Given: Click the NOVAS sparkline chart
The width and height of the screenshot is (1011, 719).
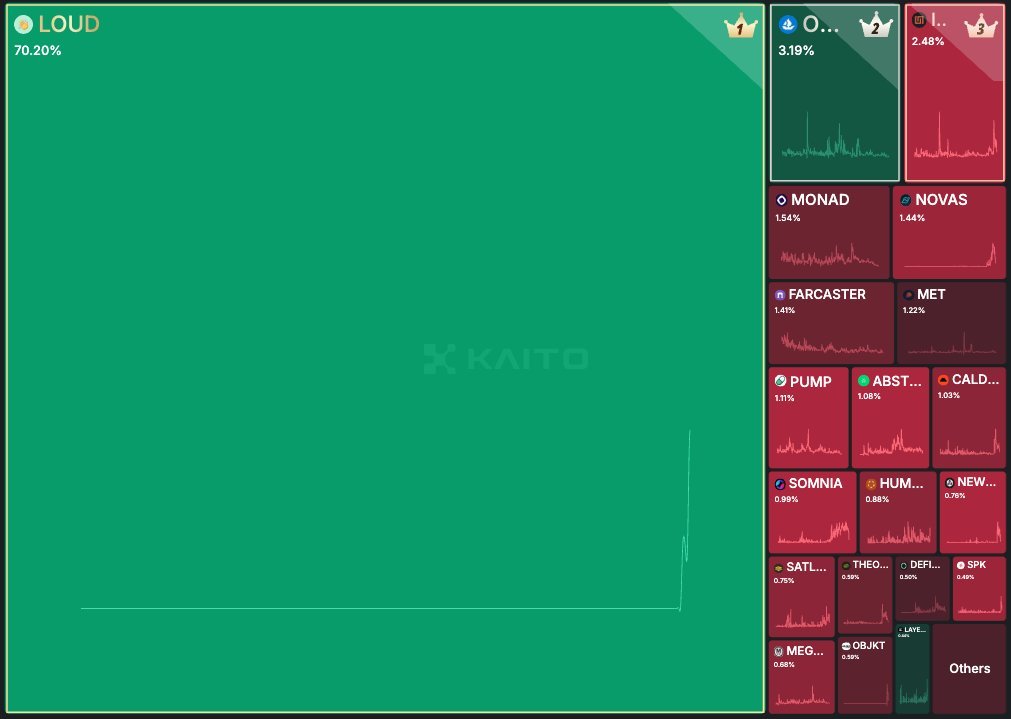Looking at the screenshot, I should pos(950,255).
